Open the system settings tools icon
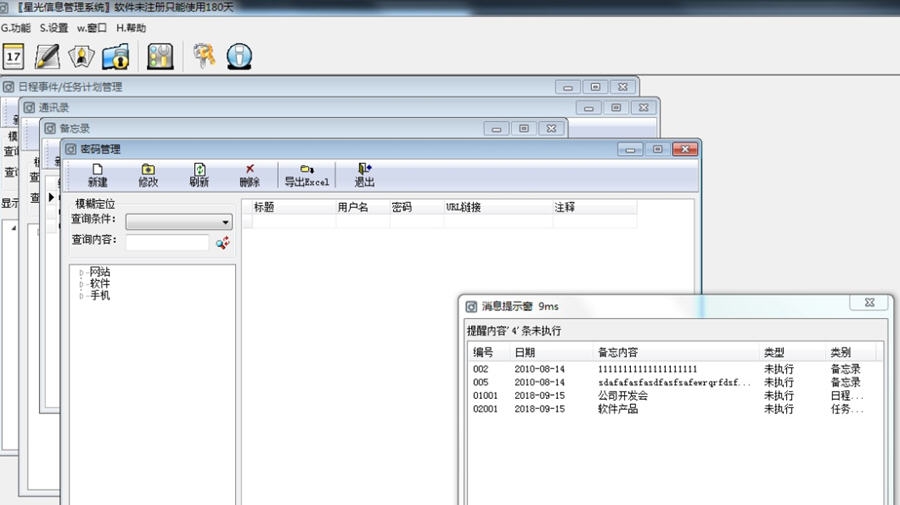The width and height of the screenshot is (900, 505). click(x=160, y=56)
